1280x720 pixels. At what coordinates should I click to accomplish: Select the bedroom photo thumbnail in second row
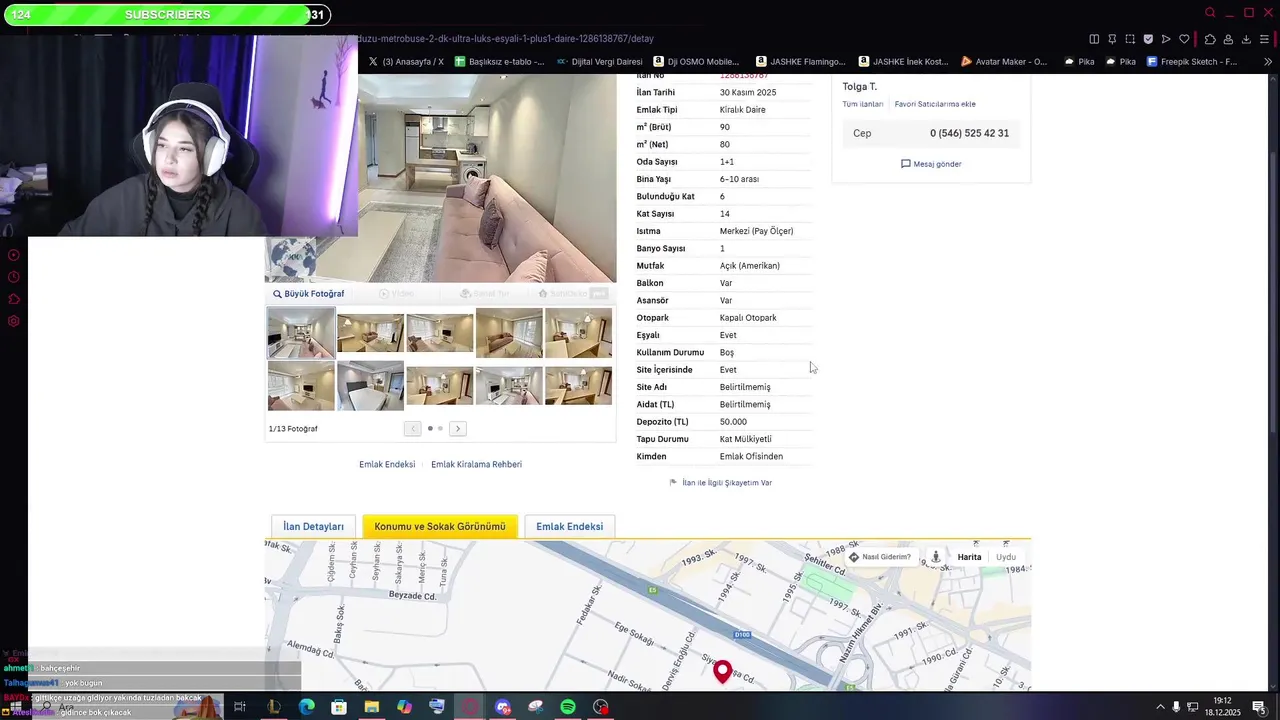[370, 386]
